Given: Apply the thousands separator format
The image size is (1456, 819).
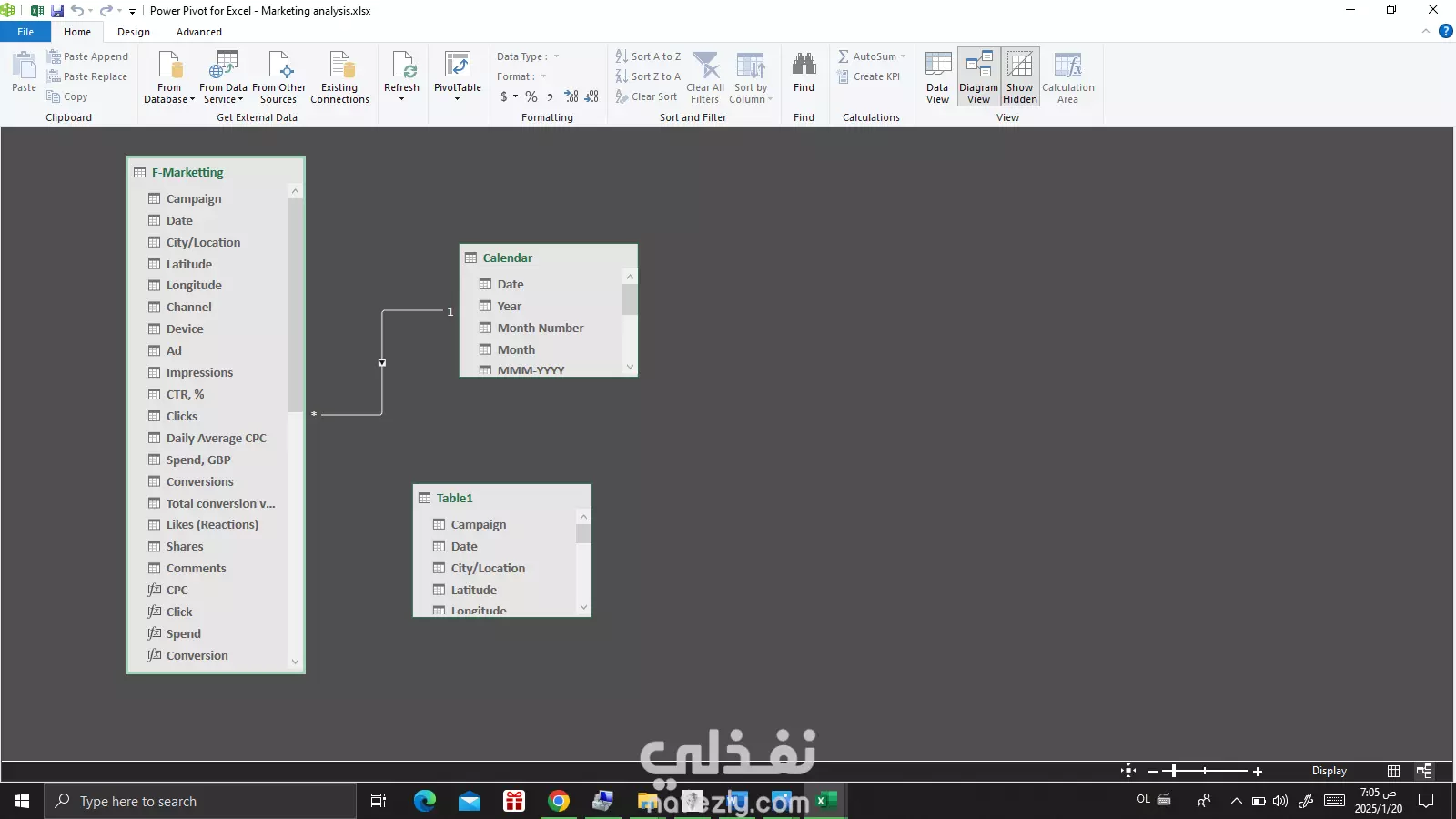Looking at the screenshot, I should coord(550,96).
